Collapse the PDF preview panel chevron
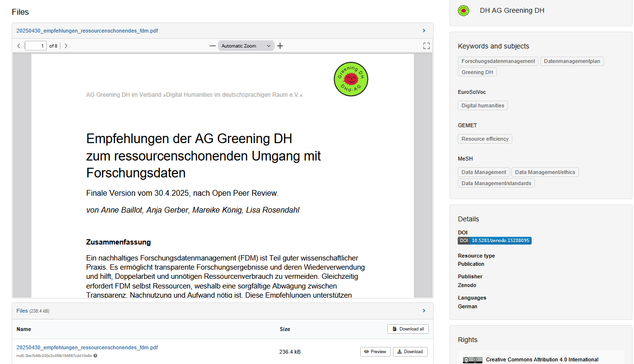 [x=424, y=31]
